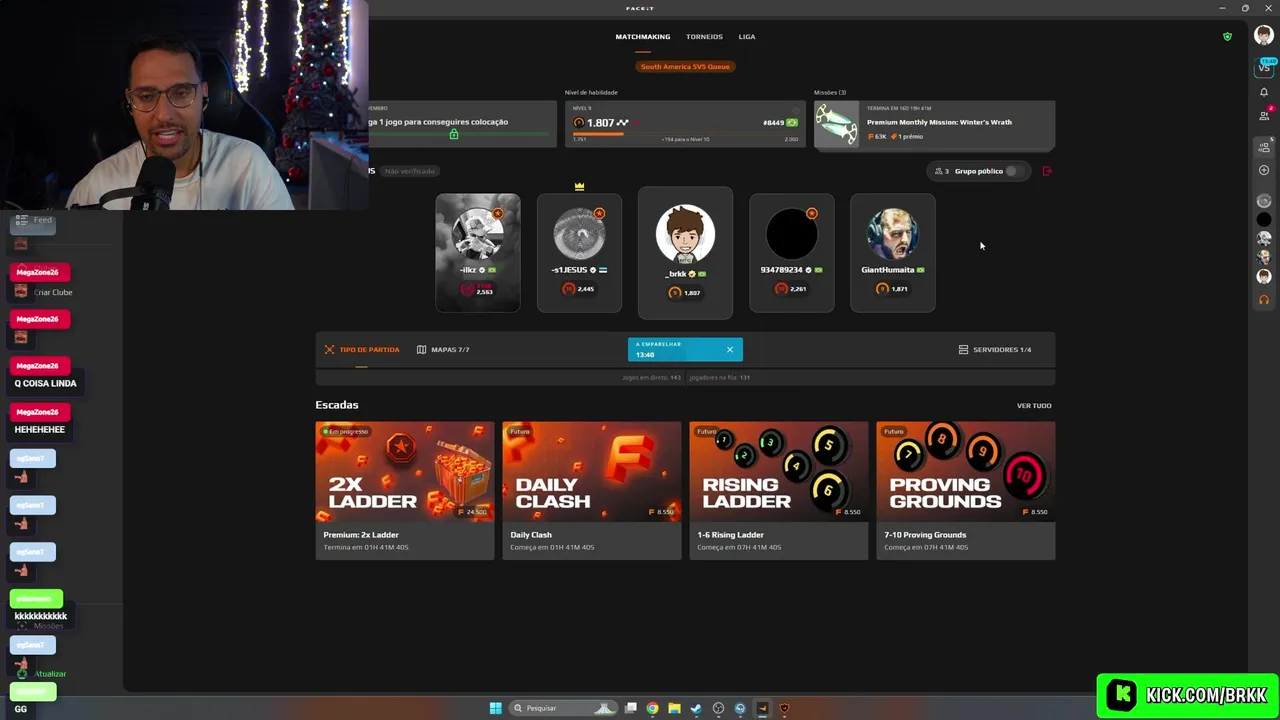Image resolution: width=1280 pixels, height=720 pixels.
Task: Open File Explorer from the taskbar
Action: pyautogui.click(x=674, y=708)
